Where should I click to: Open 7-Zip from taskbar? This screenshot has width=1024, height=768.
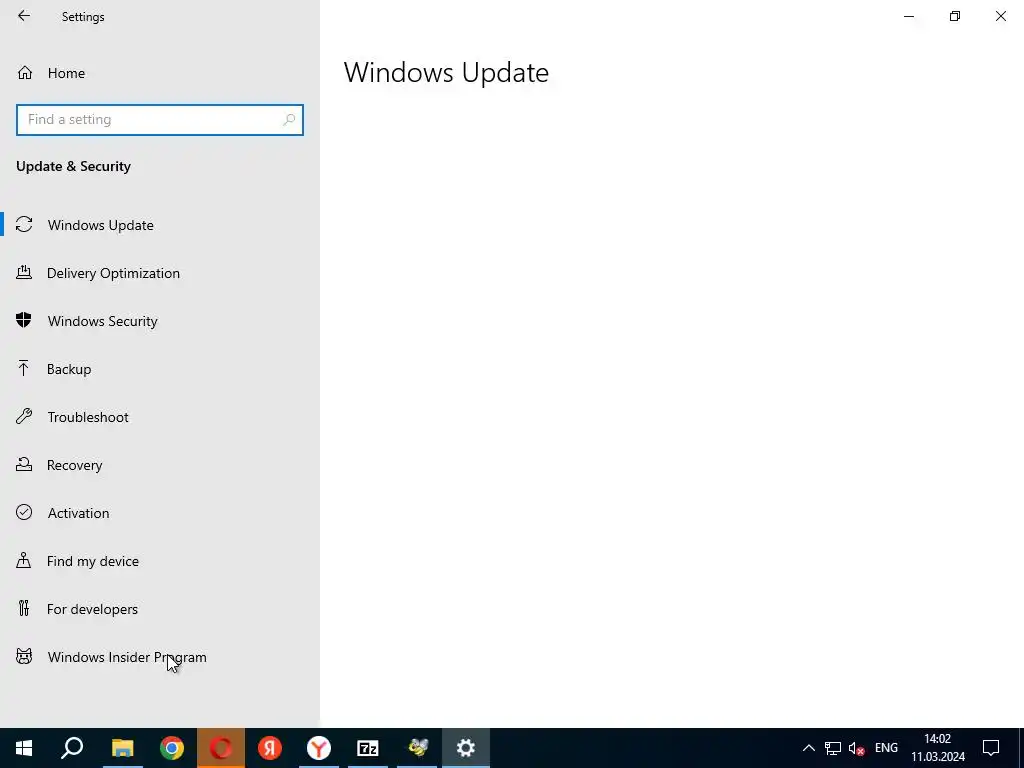point(368,748)
